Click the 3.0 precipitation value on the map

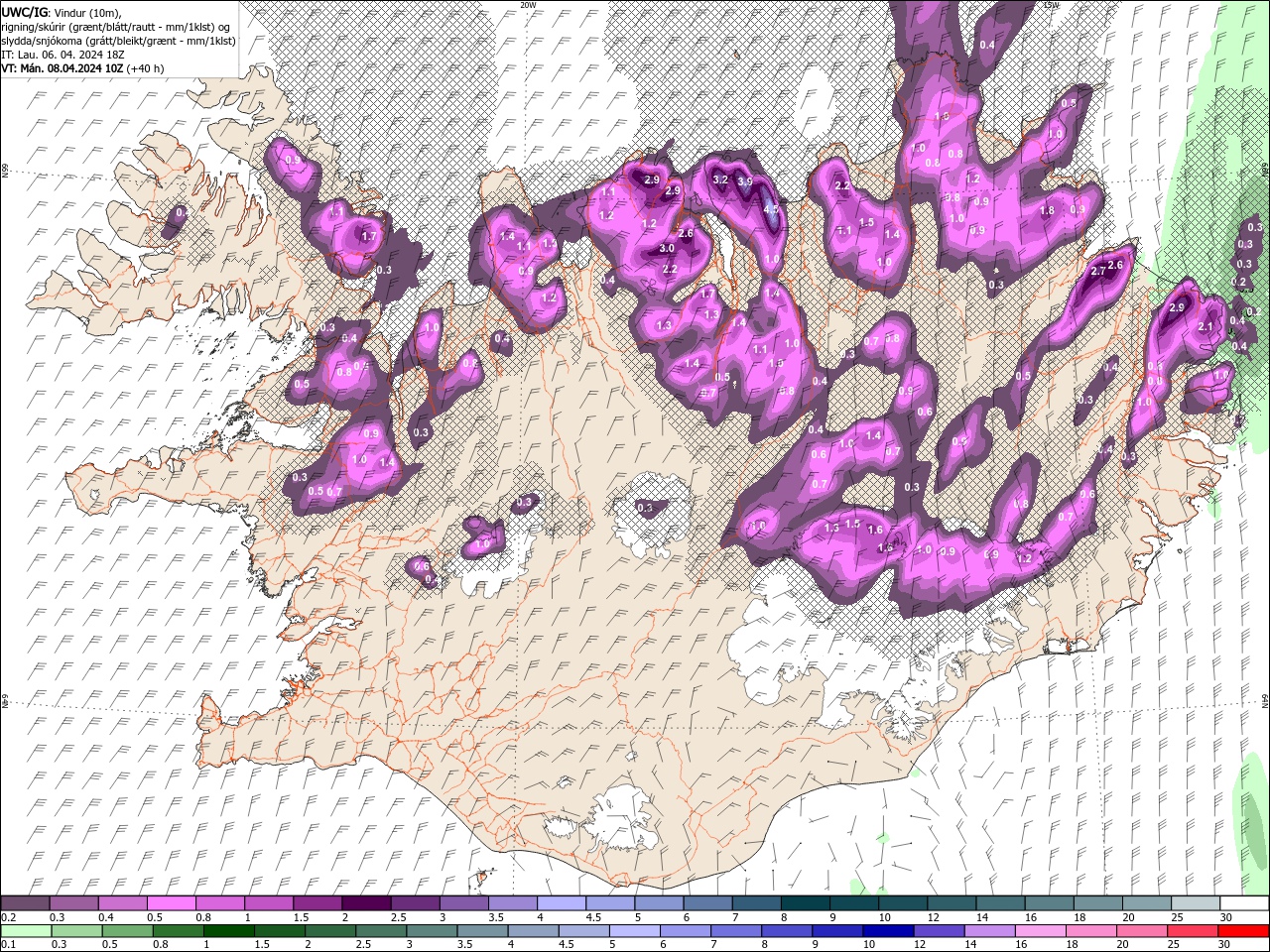pos(667,248)
